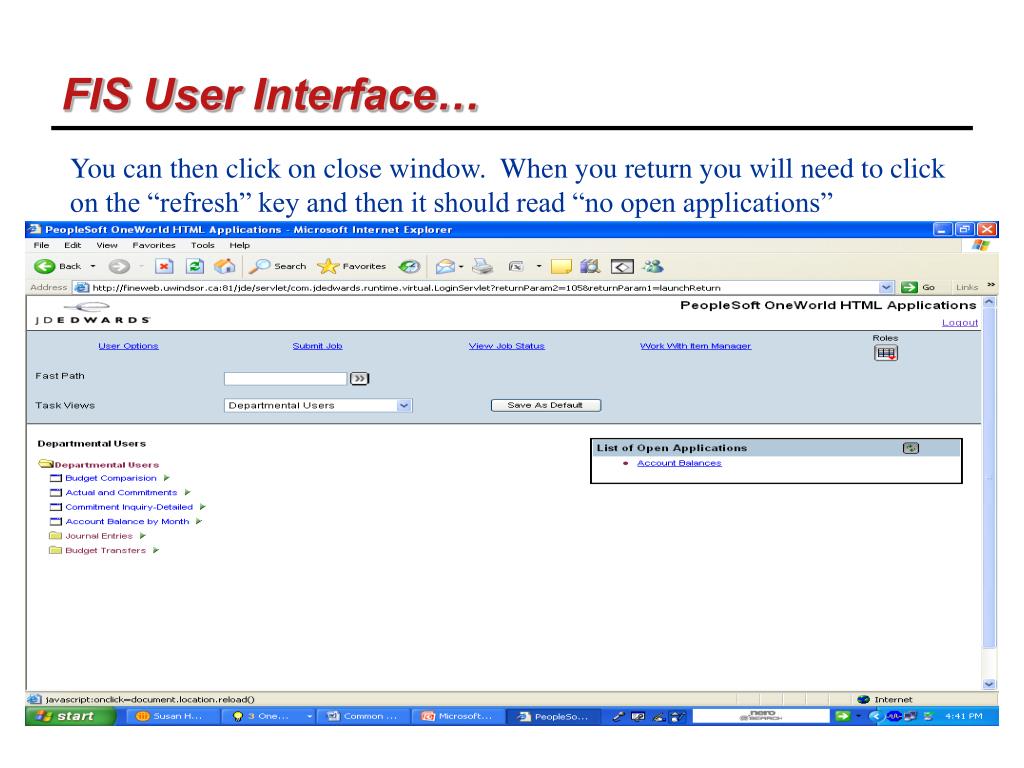The image size is (1024, 768).
Task: Expand arrow next to Journal Entries
Action: (x=143, y=536)
